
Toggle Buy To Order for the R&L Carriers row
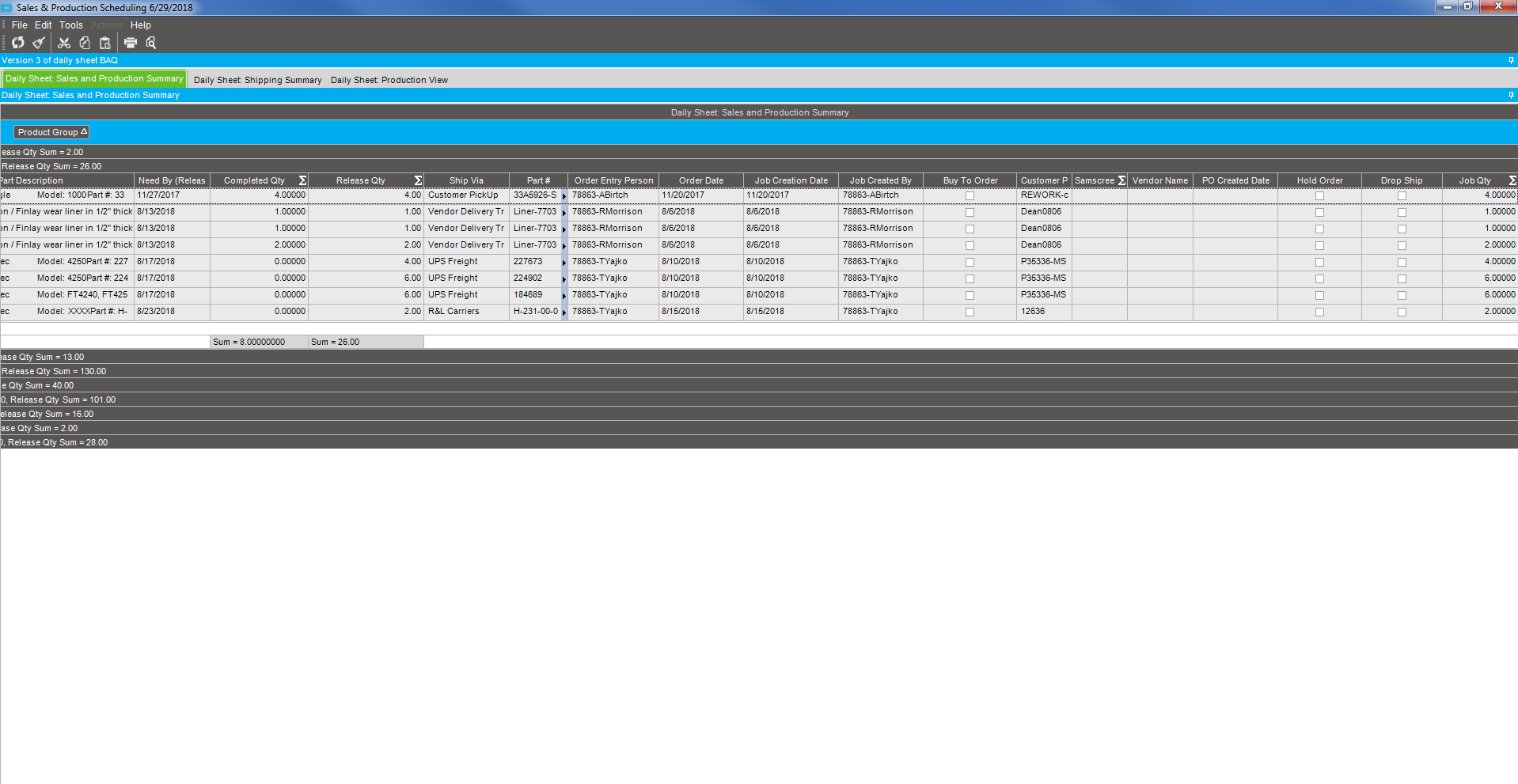point(970,312)
